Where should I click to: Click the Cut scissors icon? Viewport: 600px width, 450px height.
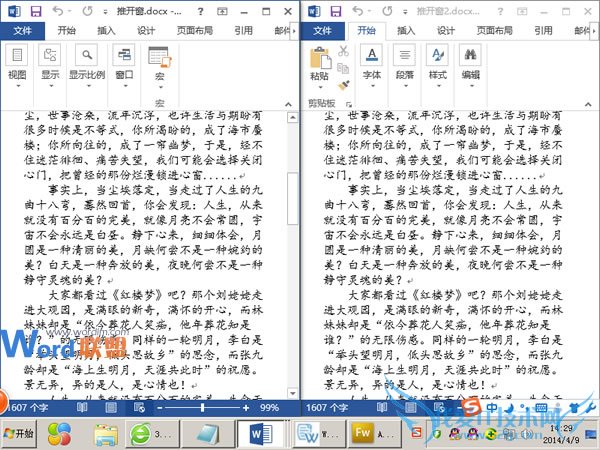point(343,51)
